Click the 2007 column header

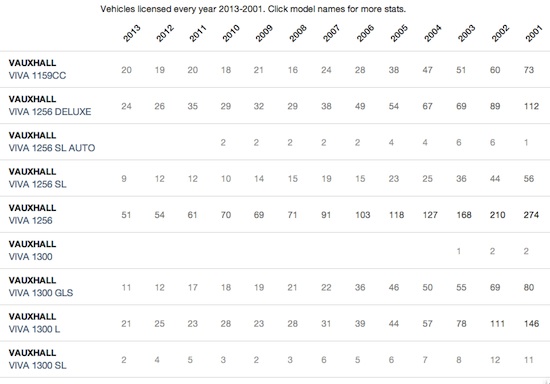click(x=331, y=33)
